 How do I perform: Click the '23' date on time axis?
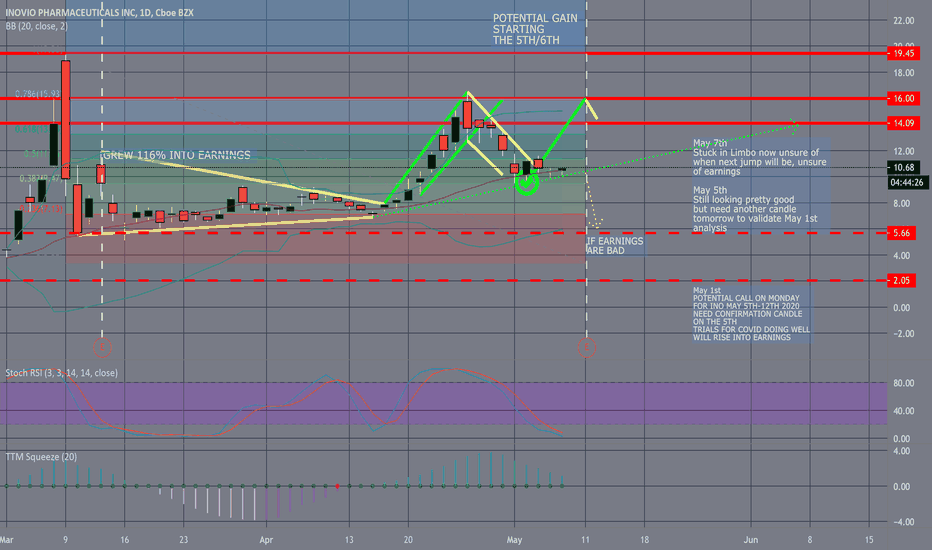[184, 540]
